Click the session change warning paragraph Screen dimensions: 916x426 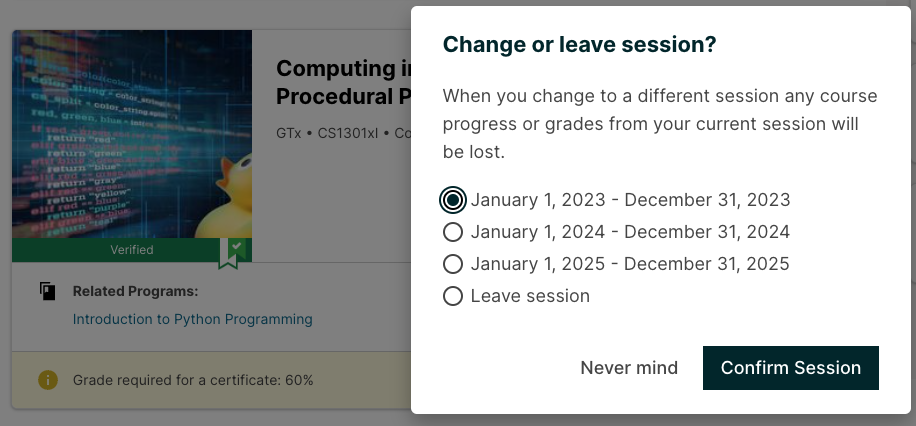click(x=659, y=125)
